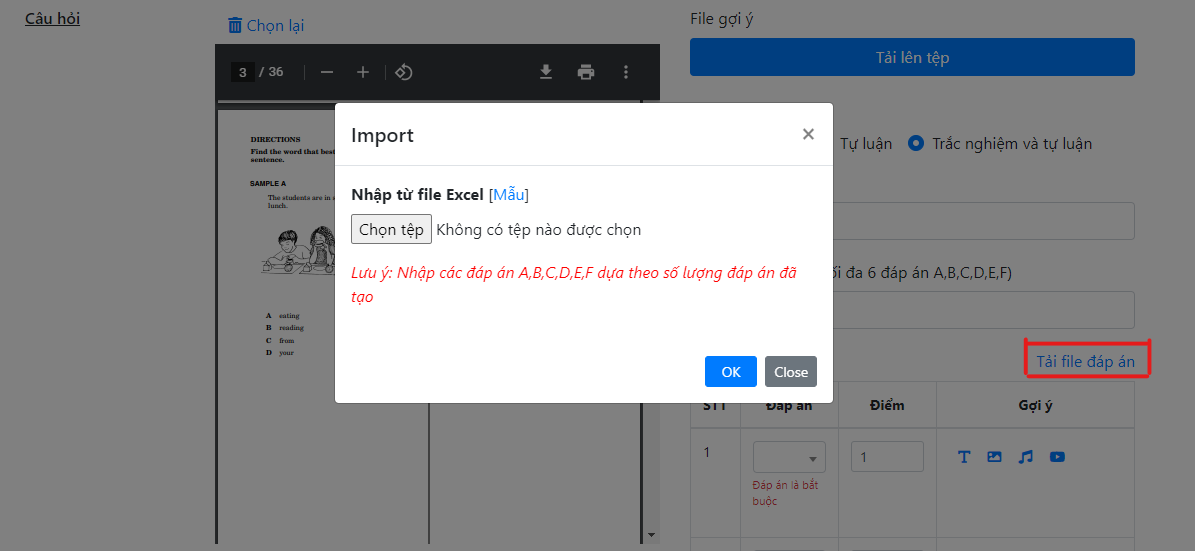Click the Chọn tệp file chooser button
Image resolution: width=1195 pixels, height=551 pixels.
point(392,229)
